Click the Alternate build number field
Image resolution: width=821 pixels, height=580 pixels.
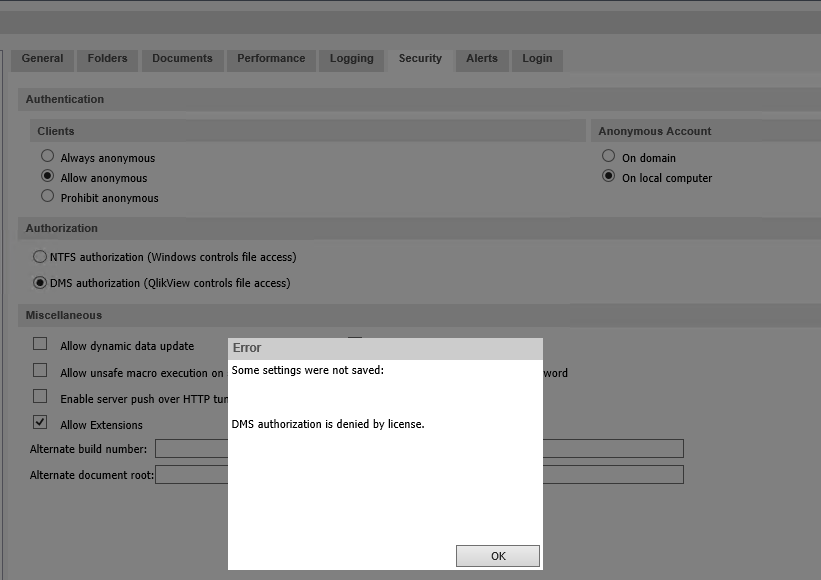[419, 449]
